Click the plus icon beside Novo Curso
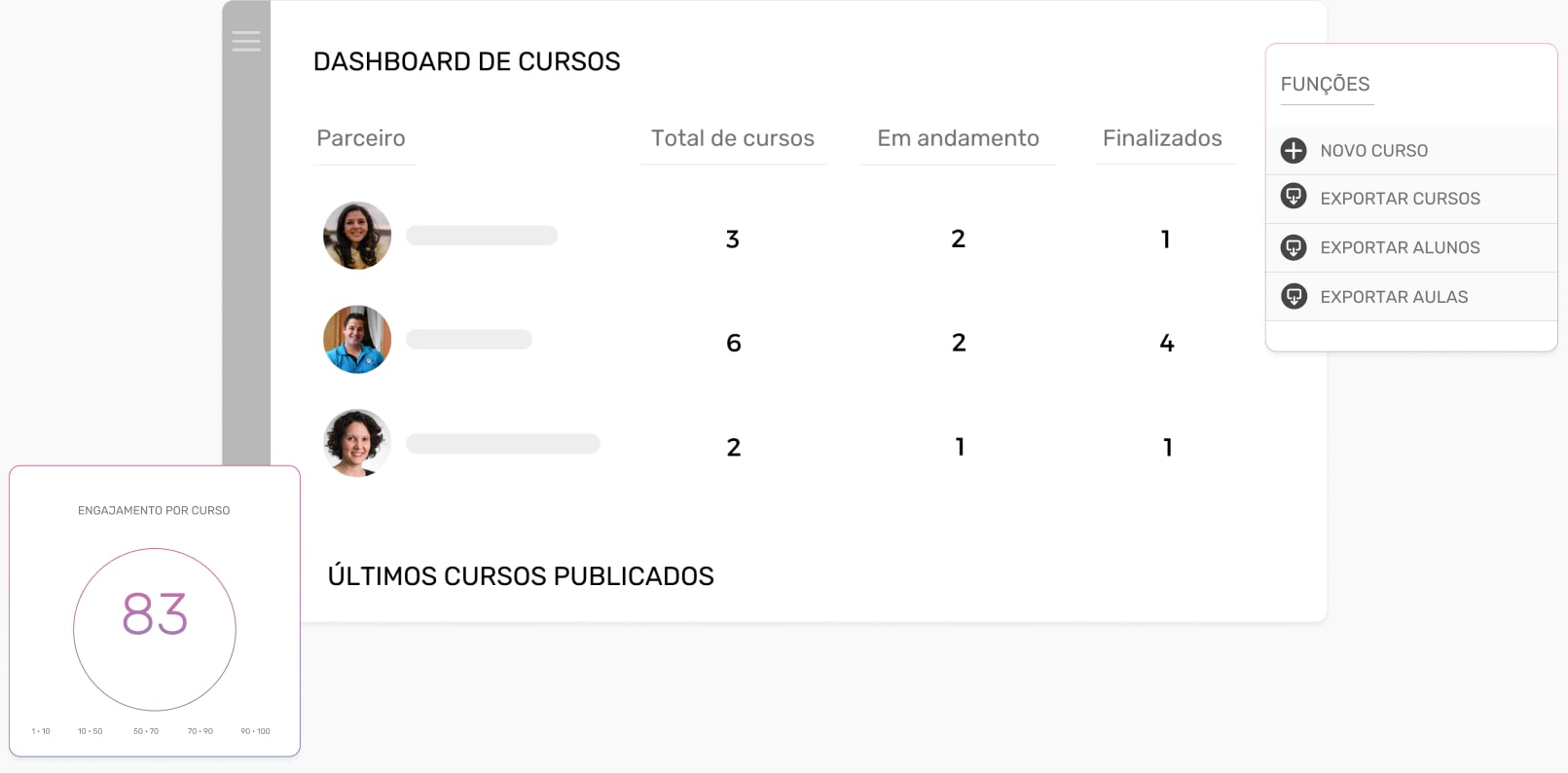Image resolution: width=1568 pixels, height=773 pixels. coord(1294,151)
